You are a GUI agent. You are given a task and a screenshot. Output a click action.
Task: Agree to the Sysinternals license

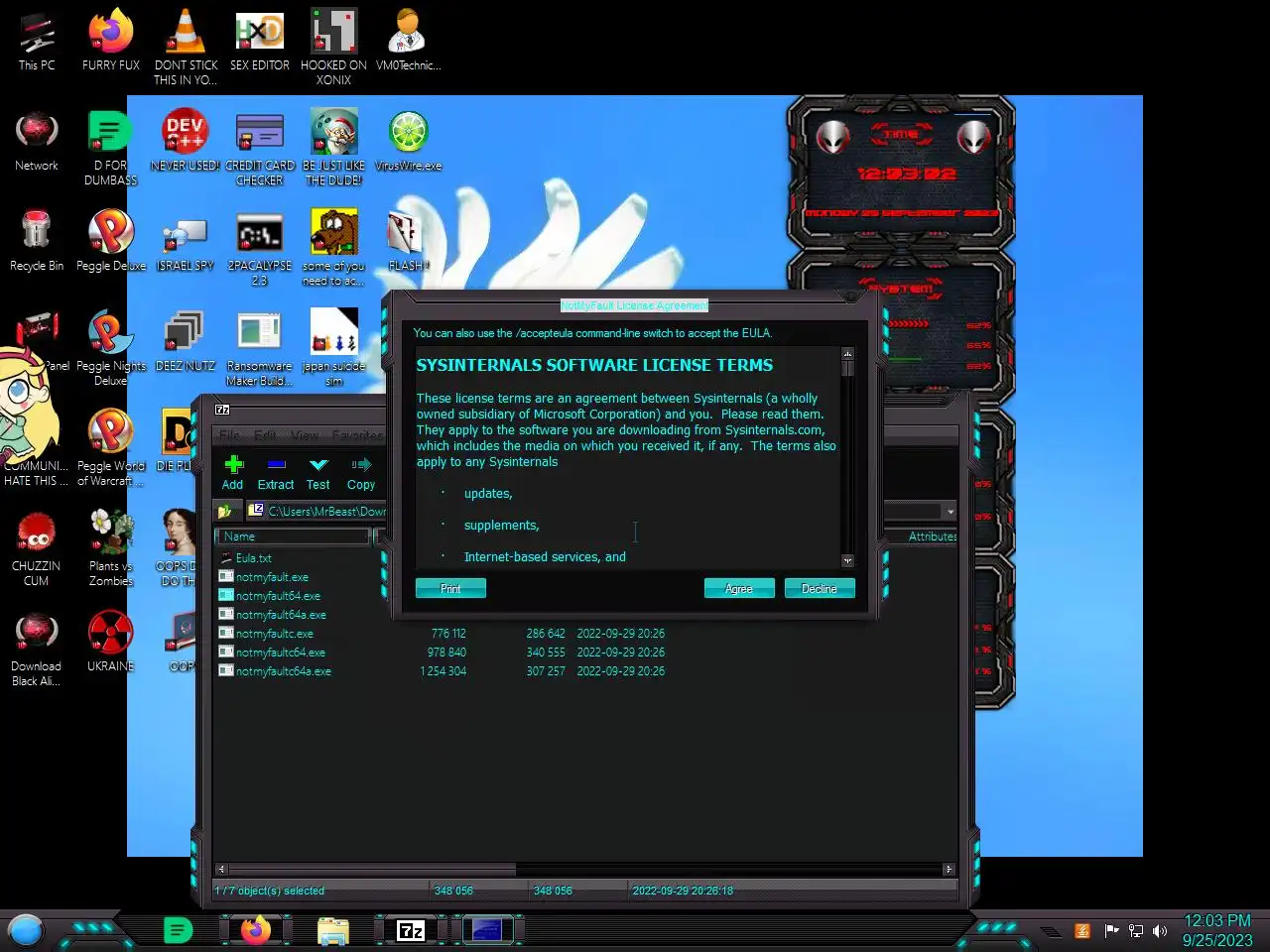click(739, 588)
